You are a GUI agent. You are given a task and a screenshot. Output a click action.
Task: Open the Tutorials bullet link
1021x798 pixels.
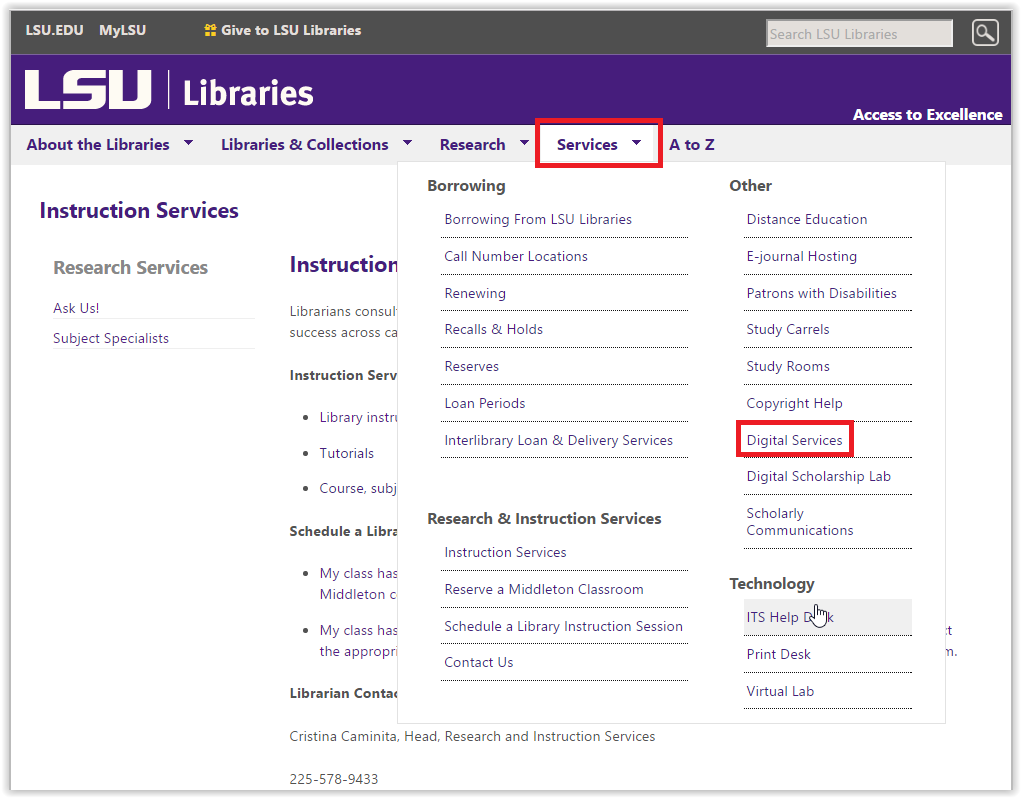click(346, 453)
